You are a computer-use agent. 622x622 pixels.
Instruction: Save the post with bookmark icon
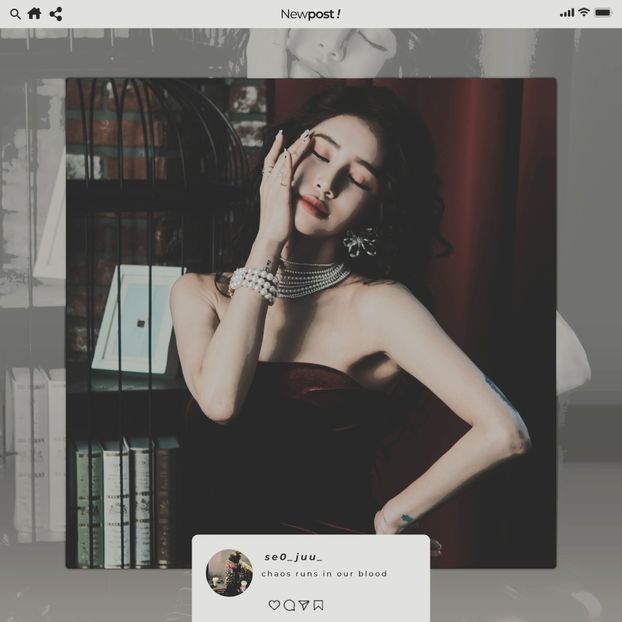click(318, 605)
